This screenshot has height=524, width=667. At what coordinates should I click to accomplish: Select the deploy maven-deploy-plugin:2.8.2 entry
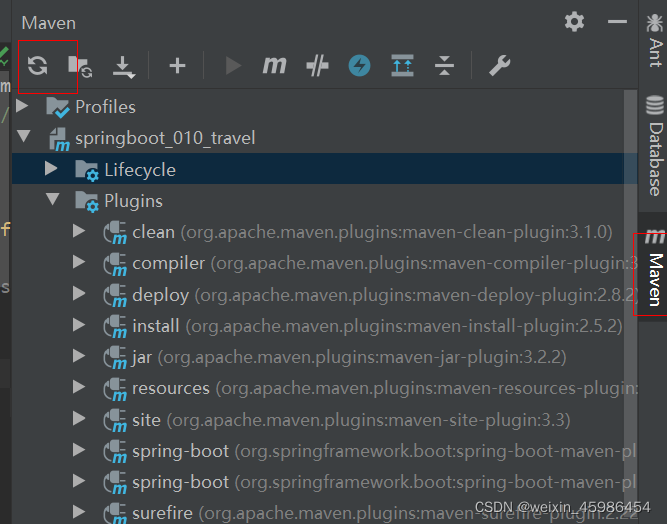coord(385,295)
